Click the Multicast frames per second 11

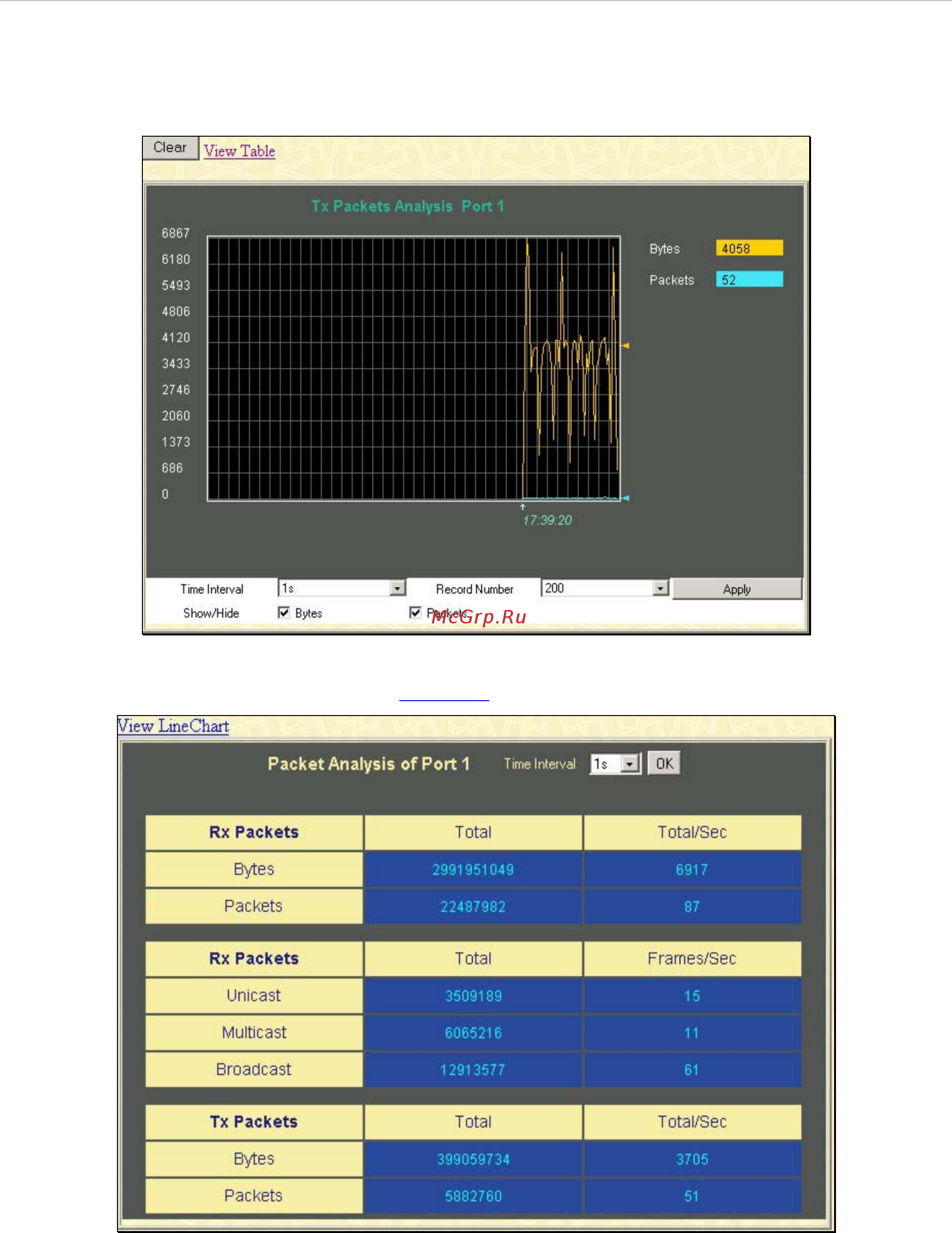[x=692, y=1033]
